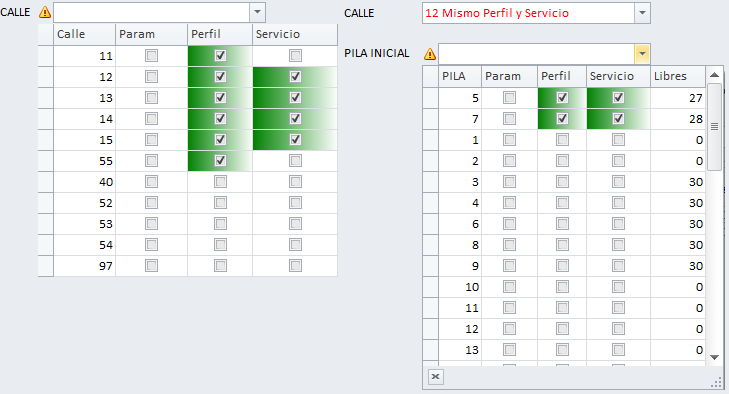Select Libres value '27' for PILA 5

(x=678, y=98)
